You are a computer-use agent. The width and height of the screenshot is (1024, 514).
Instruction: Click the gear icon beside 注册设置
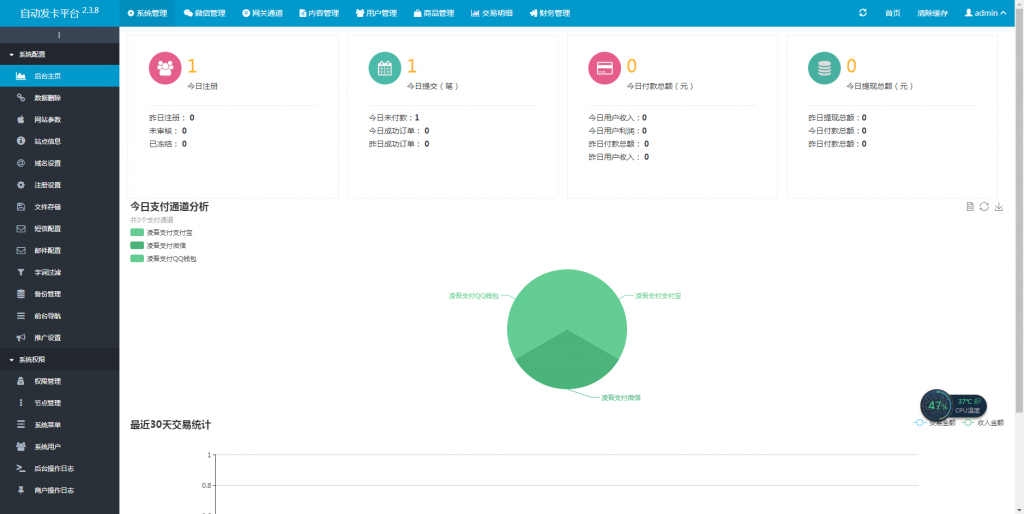tap(21, 185)
